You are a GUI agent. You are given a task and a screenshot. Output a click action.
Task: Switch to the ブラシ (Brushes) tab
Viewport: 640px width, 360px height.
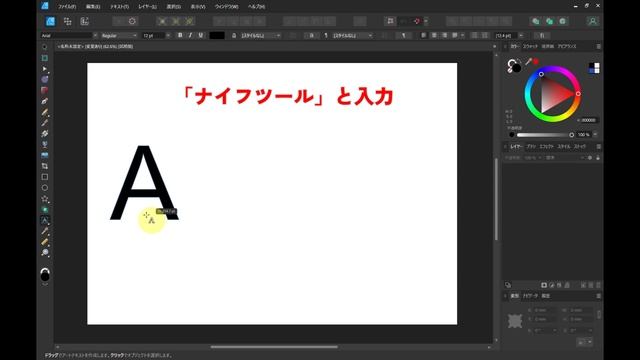point(531,147)
